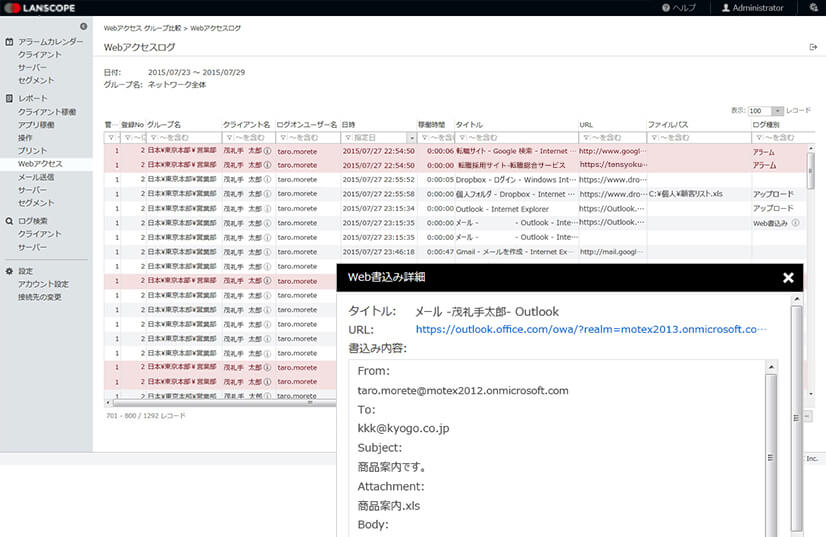Click the 転職採用サイト-転職総合サービス title cell

[x=510, y=165]
